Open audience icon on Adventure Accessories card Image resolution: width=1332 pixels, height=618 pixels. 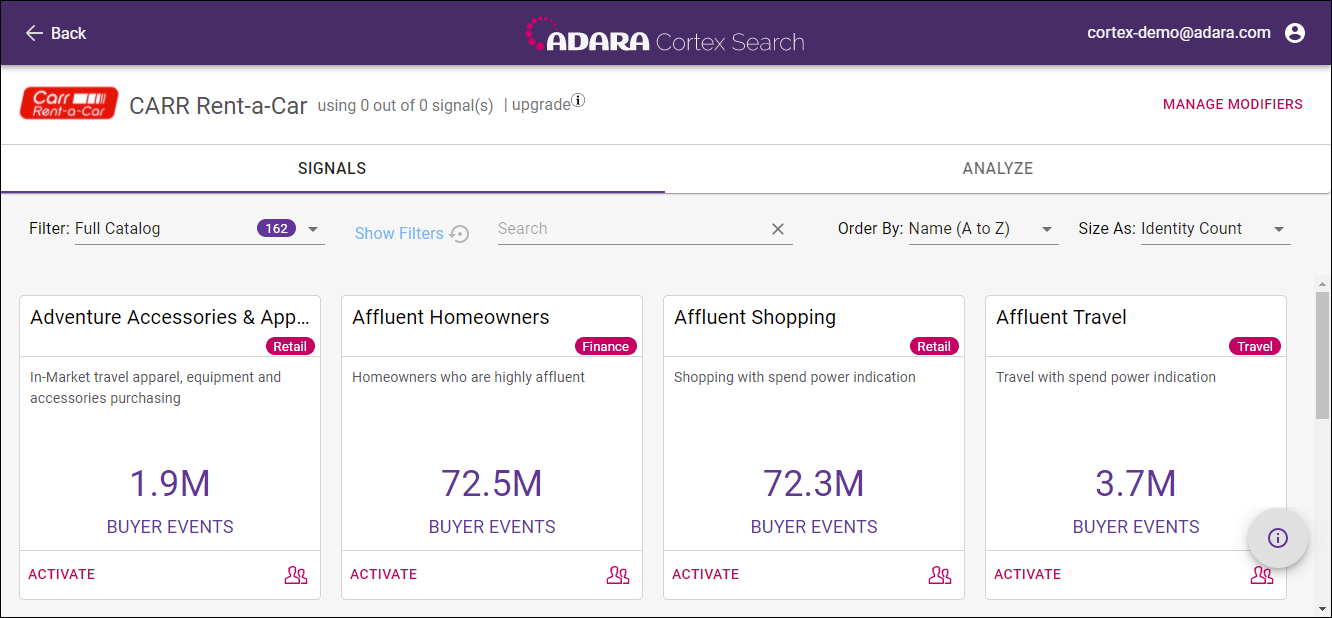click(x=296, y=575)
